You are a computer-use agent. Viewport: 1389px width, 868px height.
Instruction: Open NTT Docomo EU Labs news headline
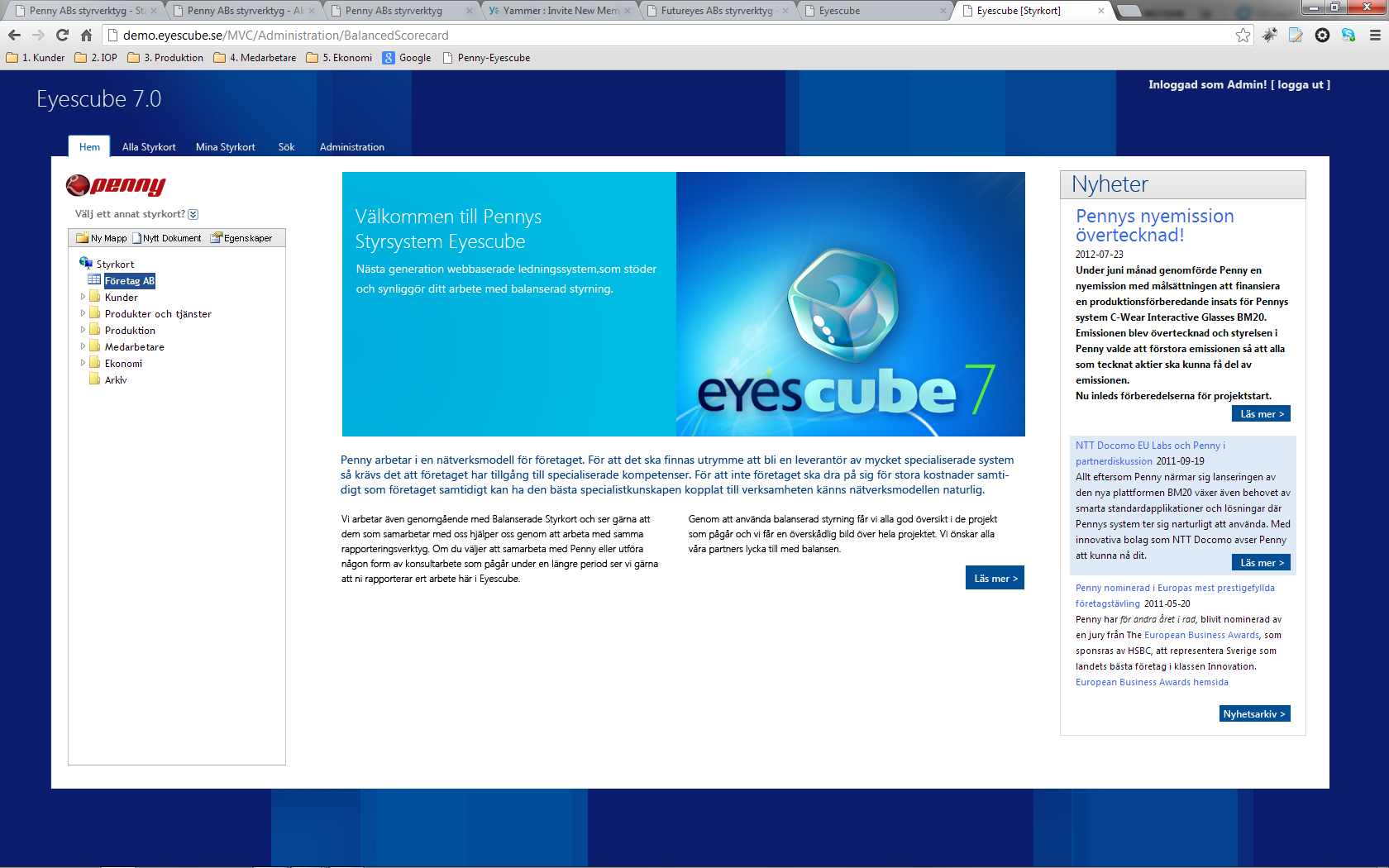pyautogui.click(x=1150, y=453)
